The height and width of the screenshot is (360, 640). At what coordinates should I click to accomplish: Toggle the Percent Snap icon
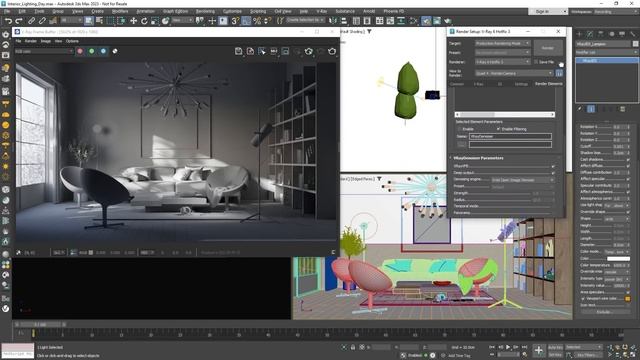click(257, 21)
